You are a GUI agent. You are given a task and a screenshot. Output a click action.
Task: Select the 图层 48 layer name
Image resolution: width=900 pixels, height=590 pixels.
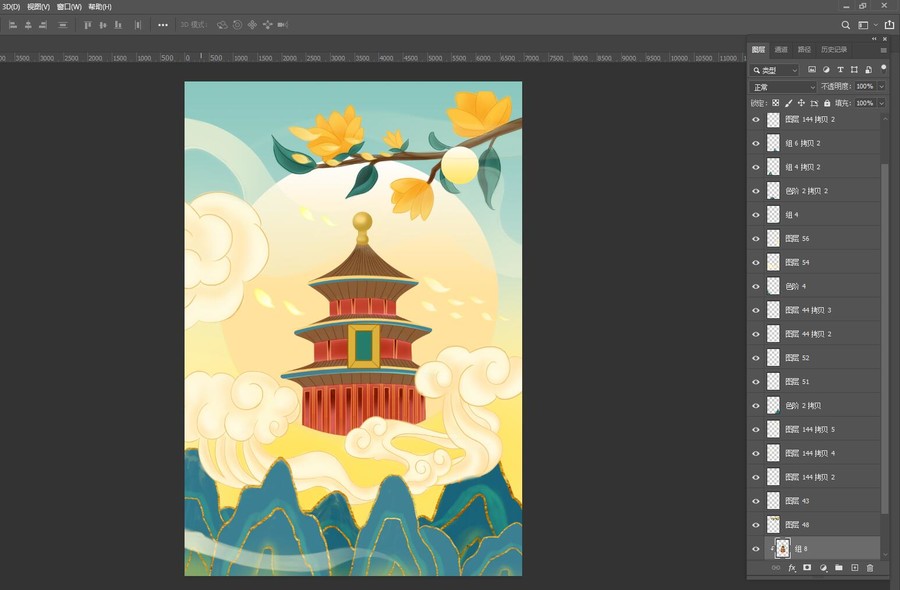point(797,525)
